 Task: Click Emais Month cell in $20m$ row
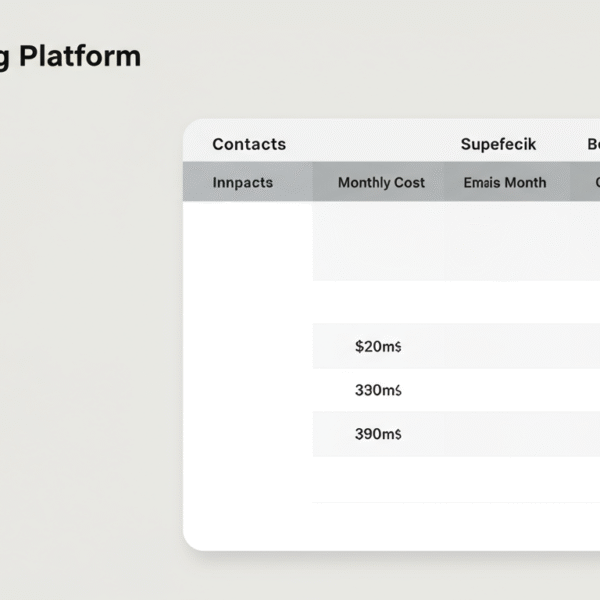point(505,347)
